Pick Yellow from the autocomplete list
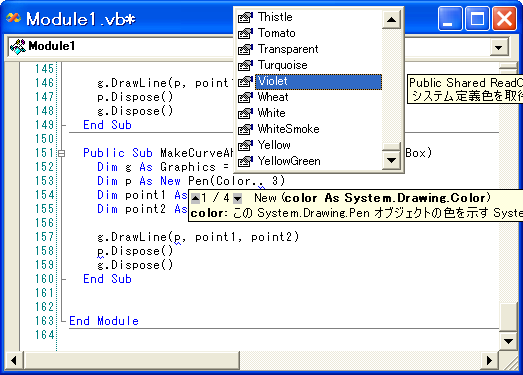The image size is (523, 375). [274, 145]
